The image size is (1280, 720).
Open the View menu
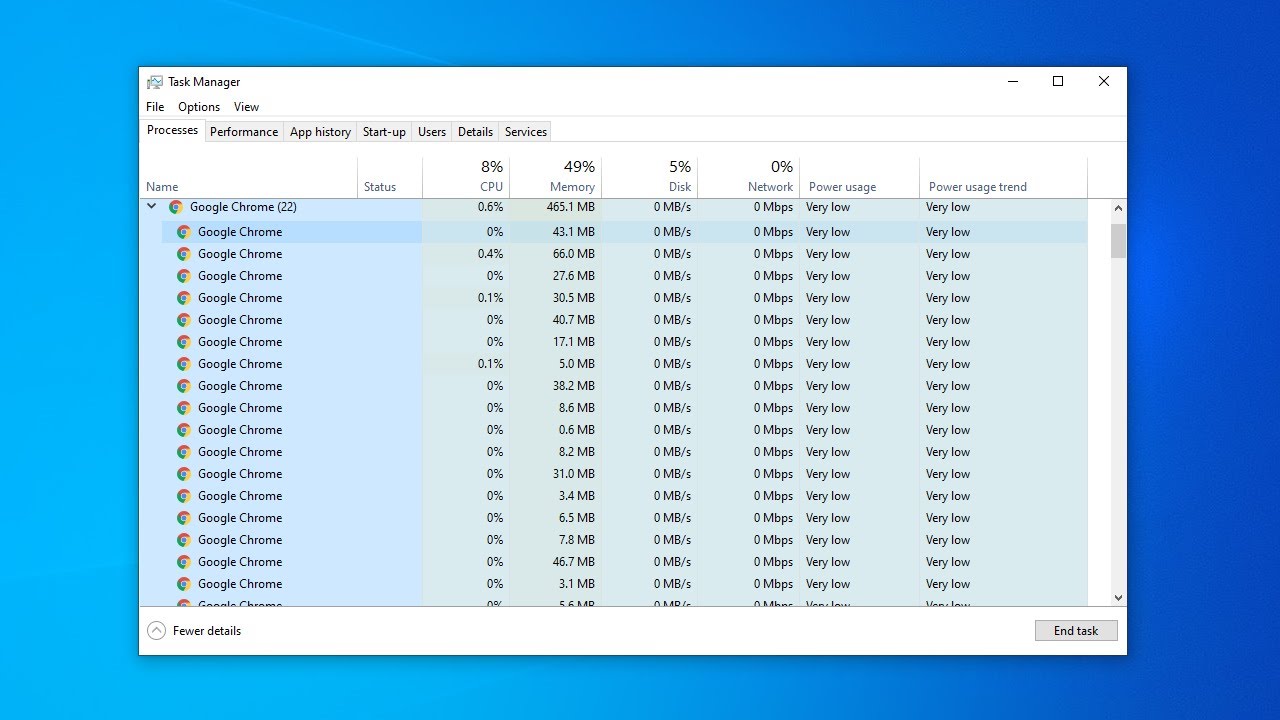[x=246, y=107]
